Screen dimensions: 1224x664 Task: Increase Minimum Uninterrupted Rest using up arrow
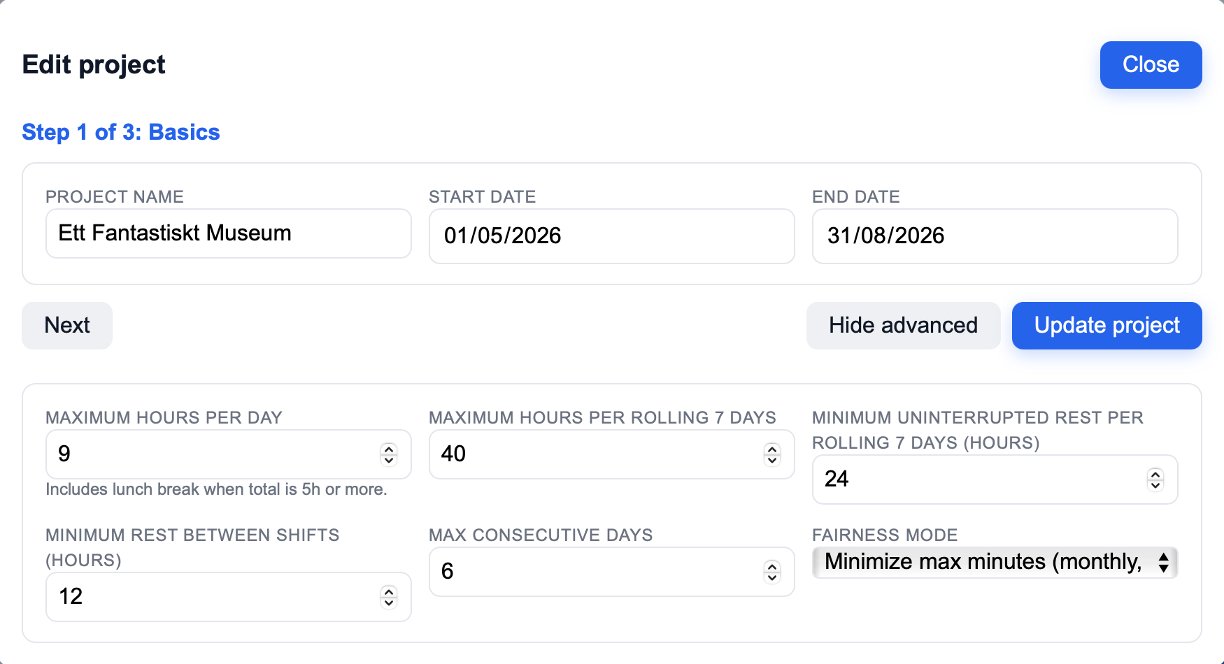pyautogui.click(x=1155, y=474)
